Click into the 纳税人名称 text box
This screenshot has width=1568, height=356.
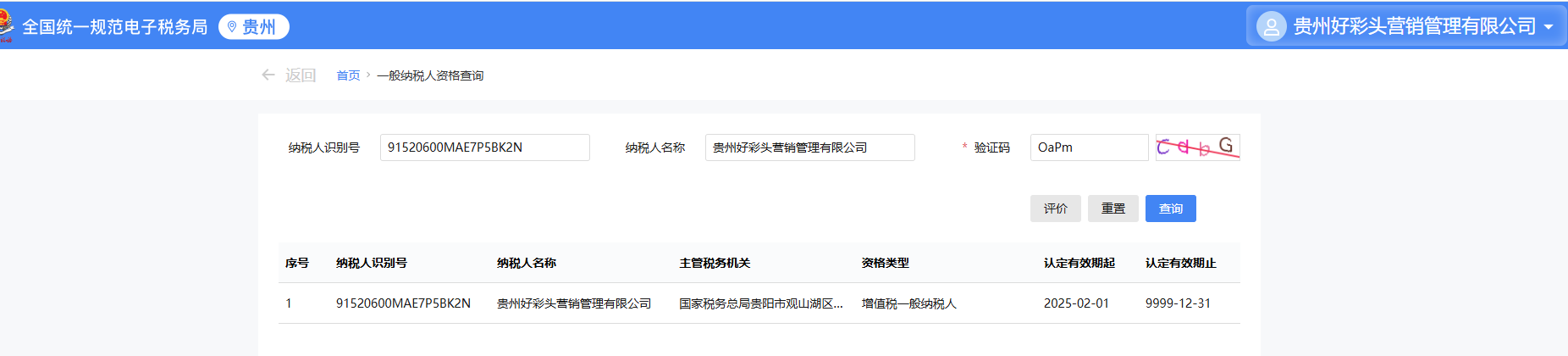pos(809,147)
